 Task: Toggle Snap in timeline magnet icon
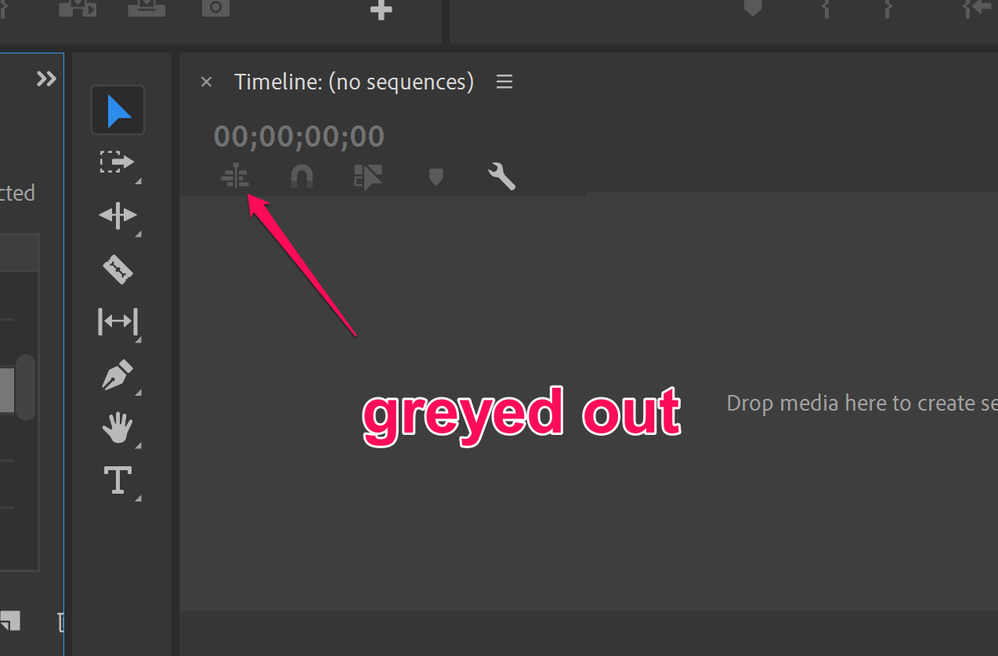click(302, 176)
